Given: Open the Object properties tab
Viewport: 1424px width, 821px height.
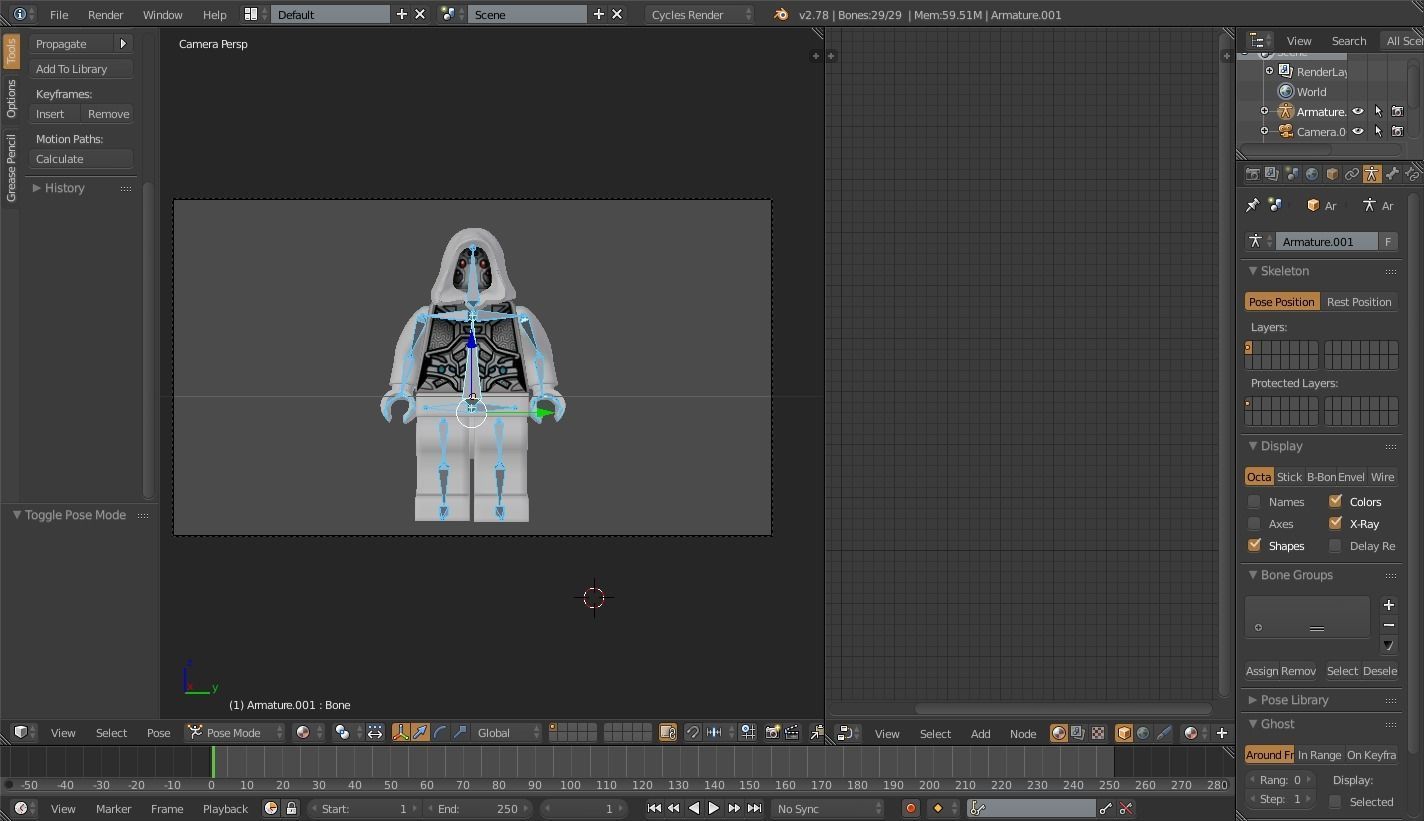Looking at the screenshot, I should (x=1332, y=174).
